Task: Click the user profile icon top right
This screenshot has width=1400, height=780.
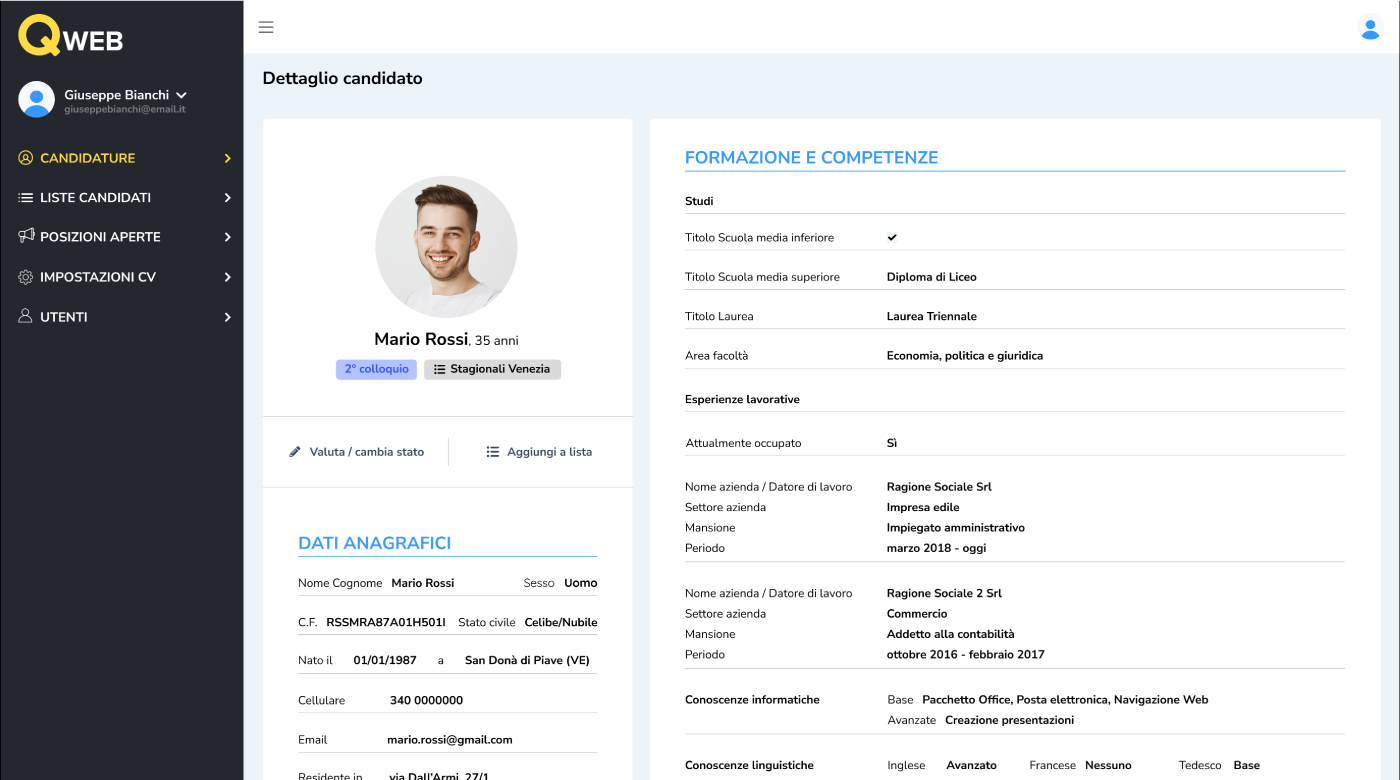Action: 1369,30
